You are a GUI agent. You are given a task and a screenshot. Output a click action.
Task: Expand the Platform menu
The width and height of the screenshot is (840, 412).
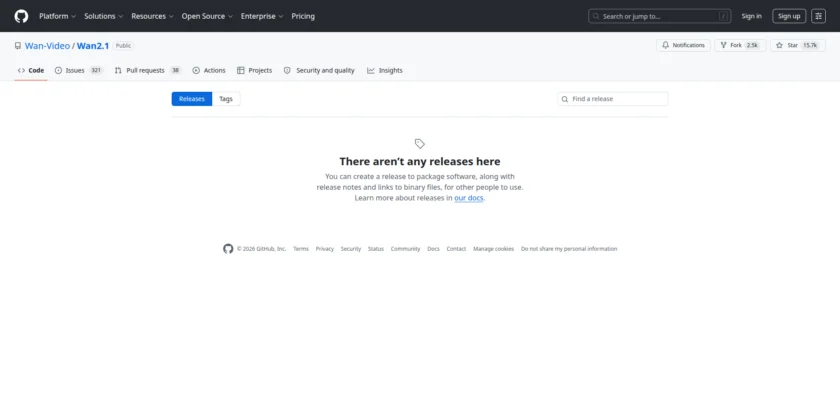pyautogui.click(x=57, y=16)
